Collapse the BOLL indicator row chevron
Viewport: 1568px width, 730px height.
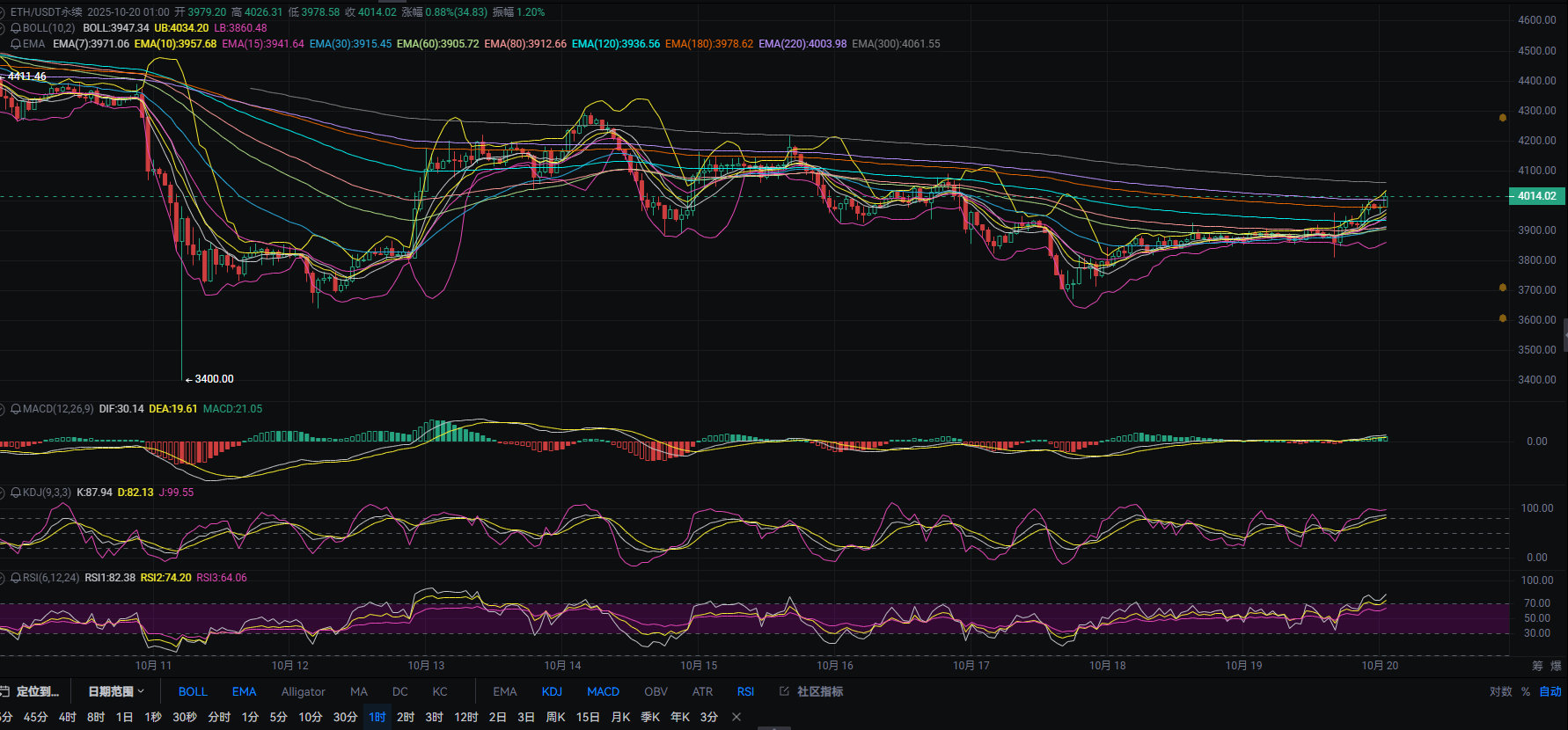pos(3,28)
